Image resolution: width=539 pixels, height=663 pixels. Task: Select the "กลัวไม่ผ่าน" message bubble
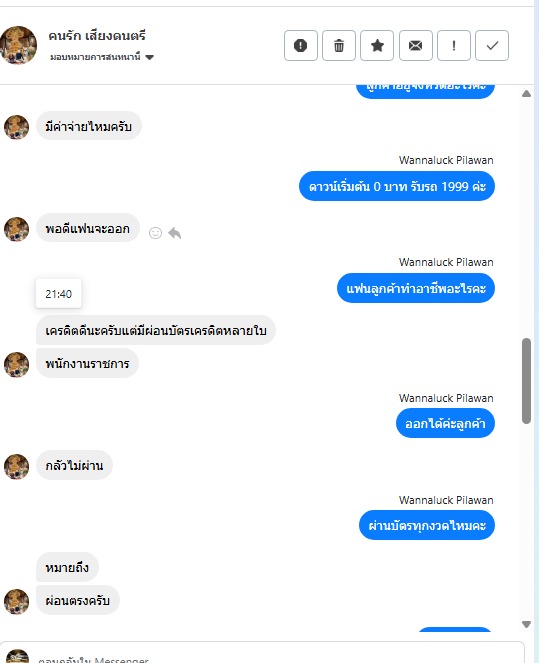pyautogui.click(x=74, y=465)
